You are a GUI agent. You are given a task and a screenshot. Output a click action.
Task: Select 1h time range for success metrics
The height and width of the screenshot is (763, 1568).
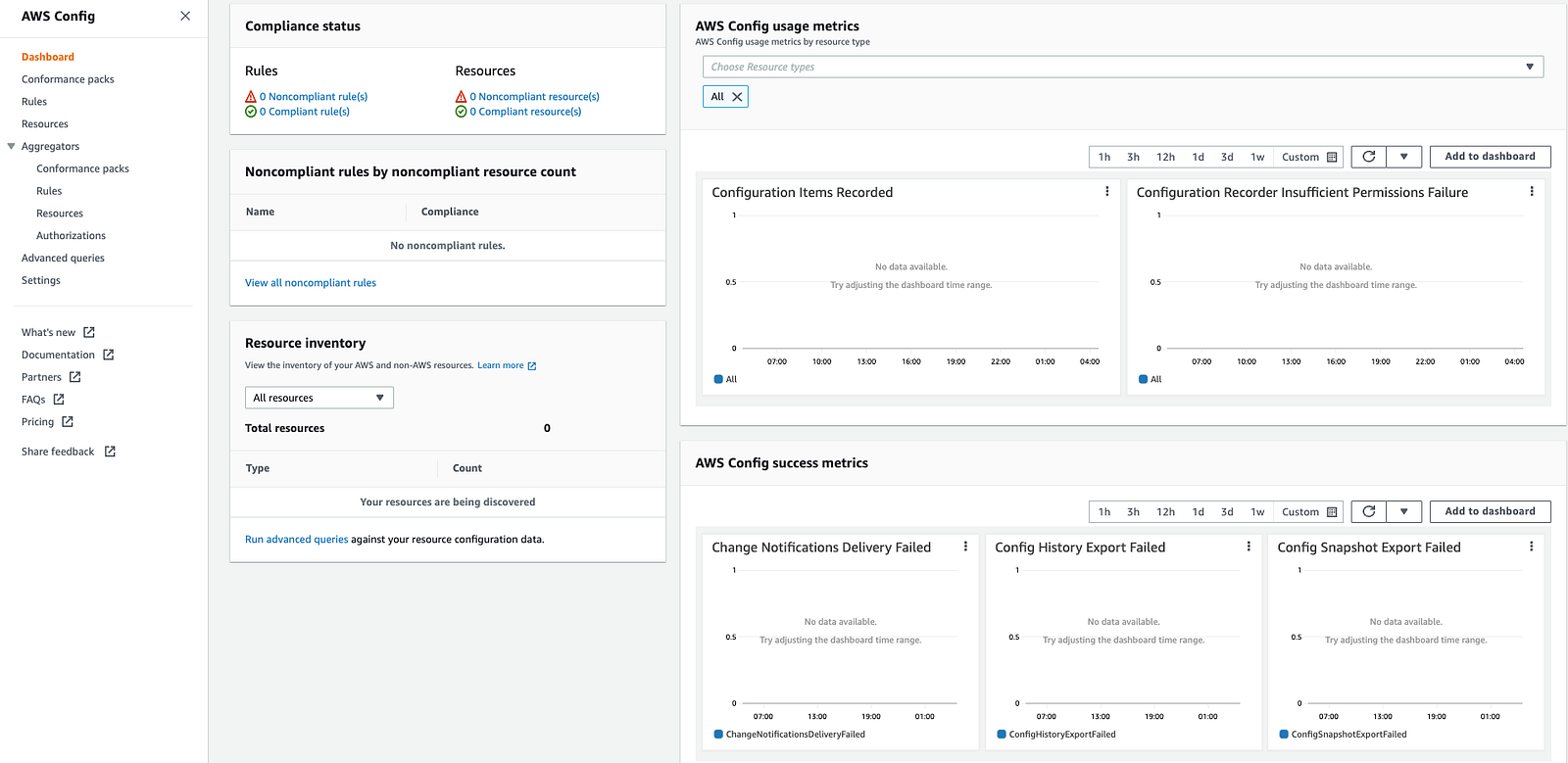1104,511
